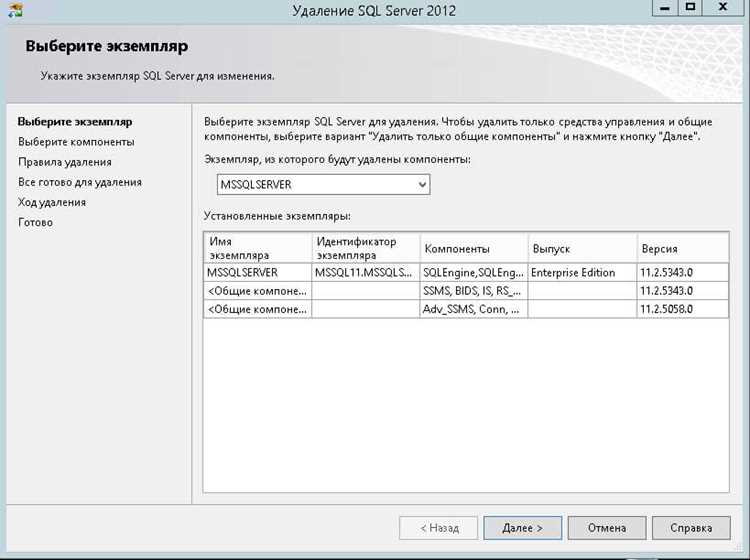Screen dimensions: 750x560
Task: Maximize the Удаление SQL Server 2012 window
Action: point(690,8)
